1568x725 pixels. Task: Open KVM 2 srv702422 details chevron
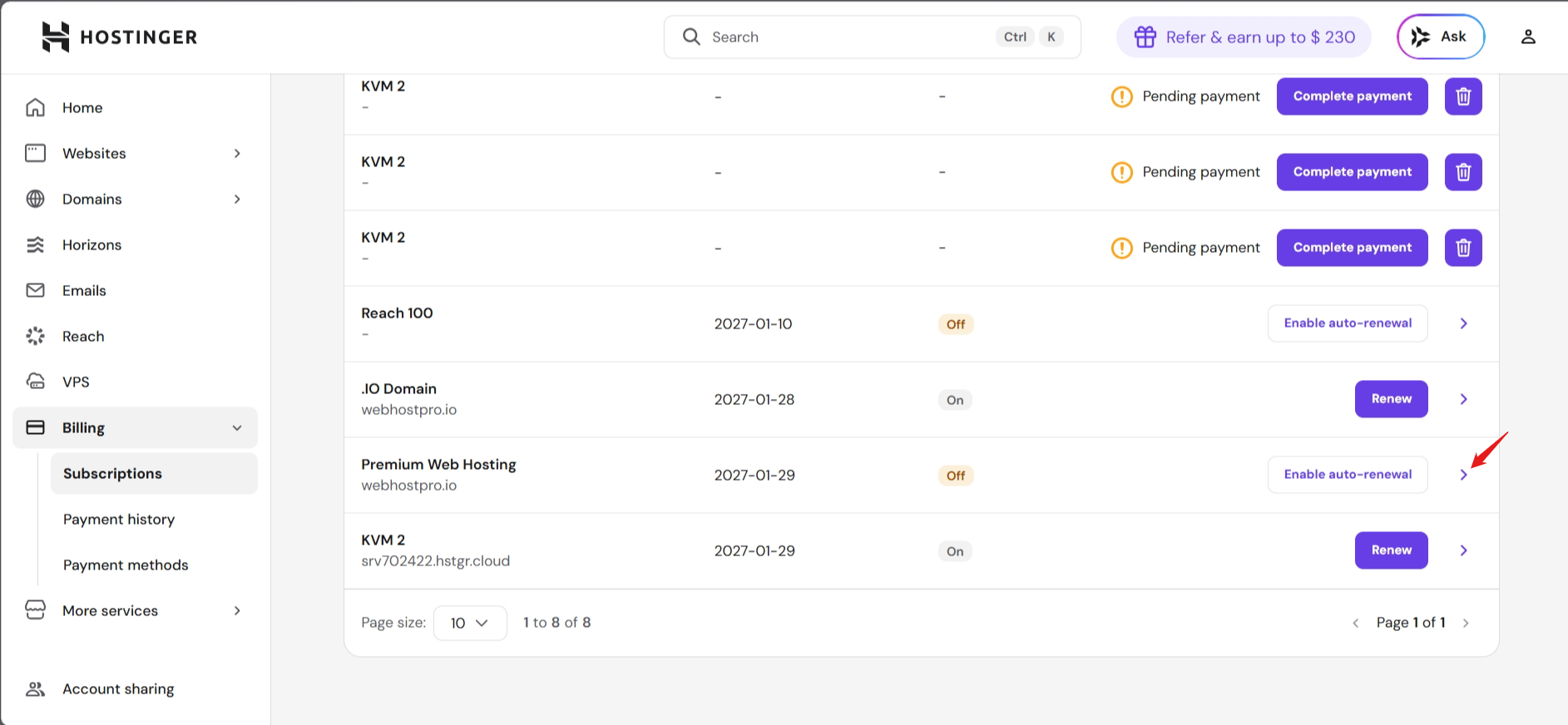(x=1463, y=550)
